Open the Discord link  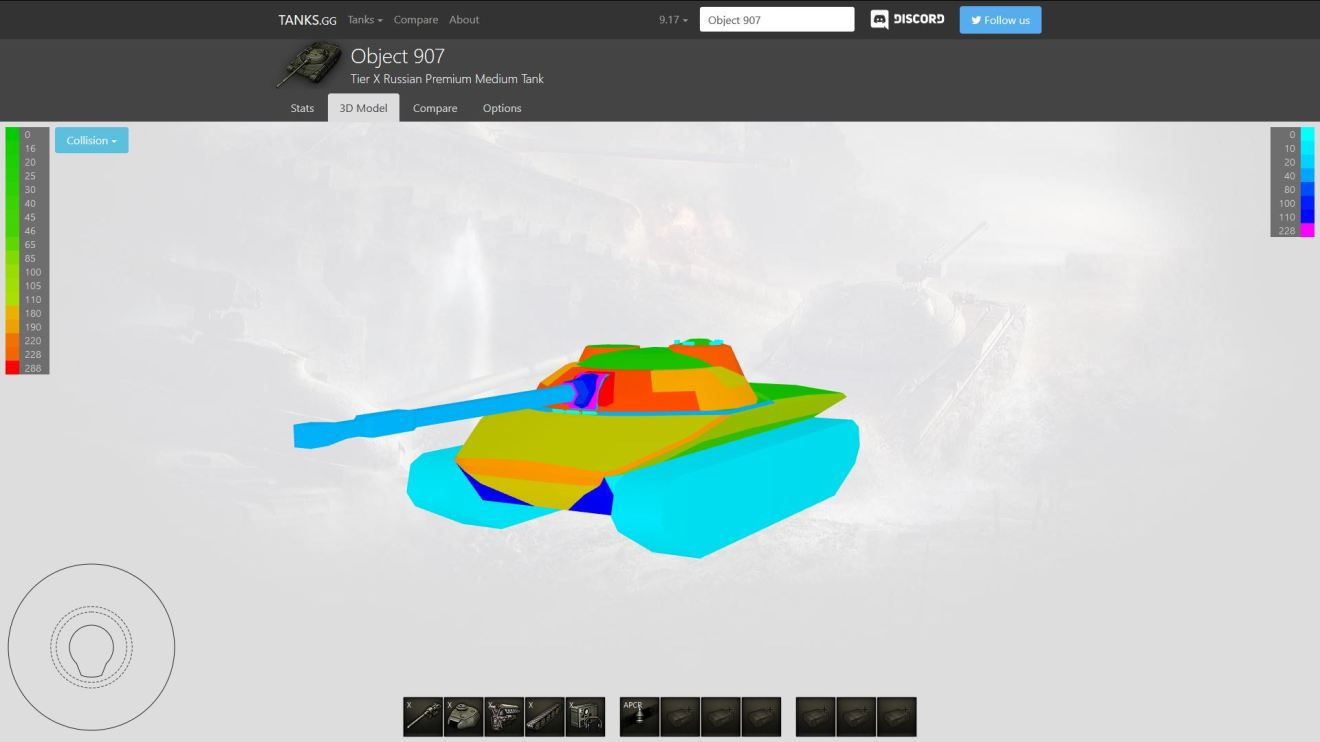[907, 20]
